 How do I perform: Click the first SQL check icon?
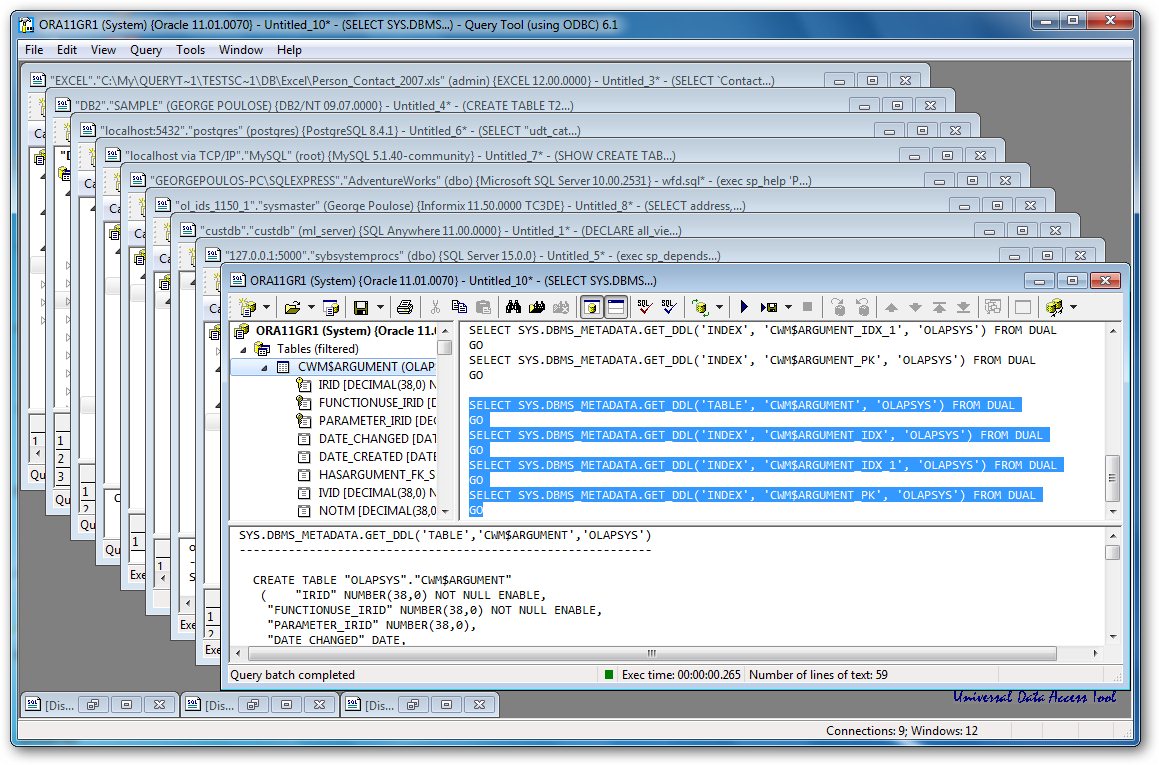coord(645,307)
